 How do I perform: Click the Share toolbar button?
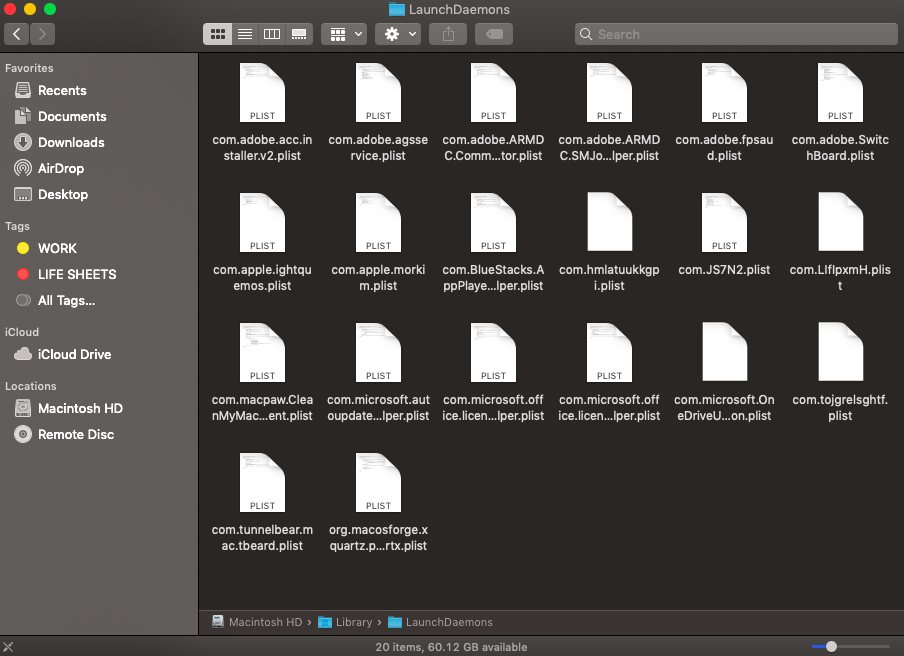[x=448, y=34]
